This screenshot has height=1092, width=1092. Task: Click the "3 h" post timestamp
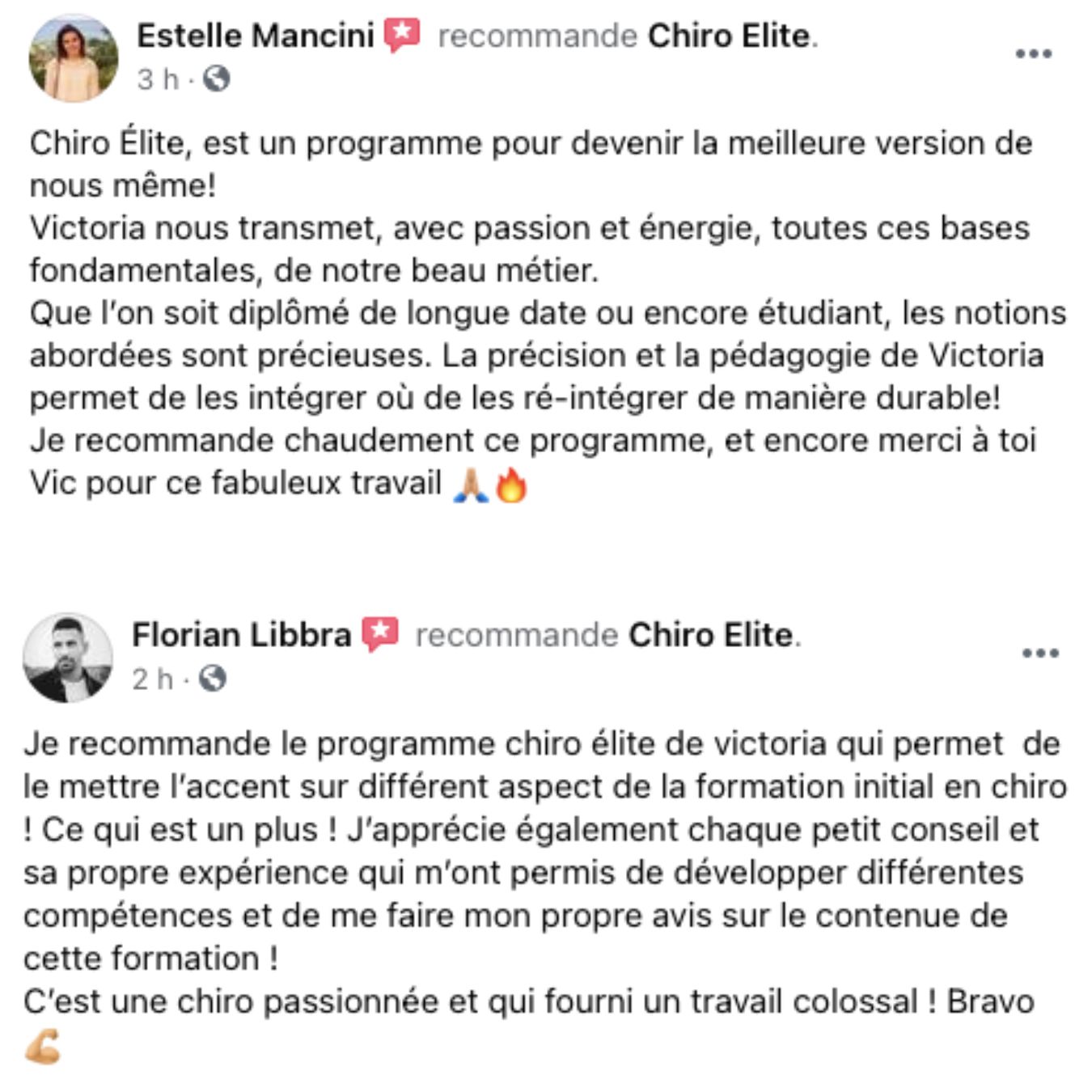[157, 79]
